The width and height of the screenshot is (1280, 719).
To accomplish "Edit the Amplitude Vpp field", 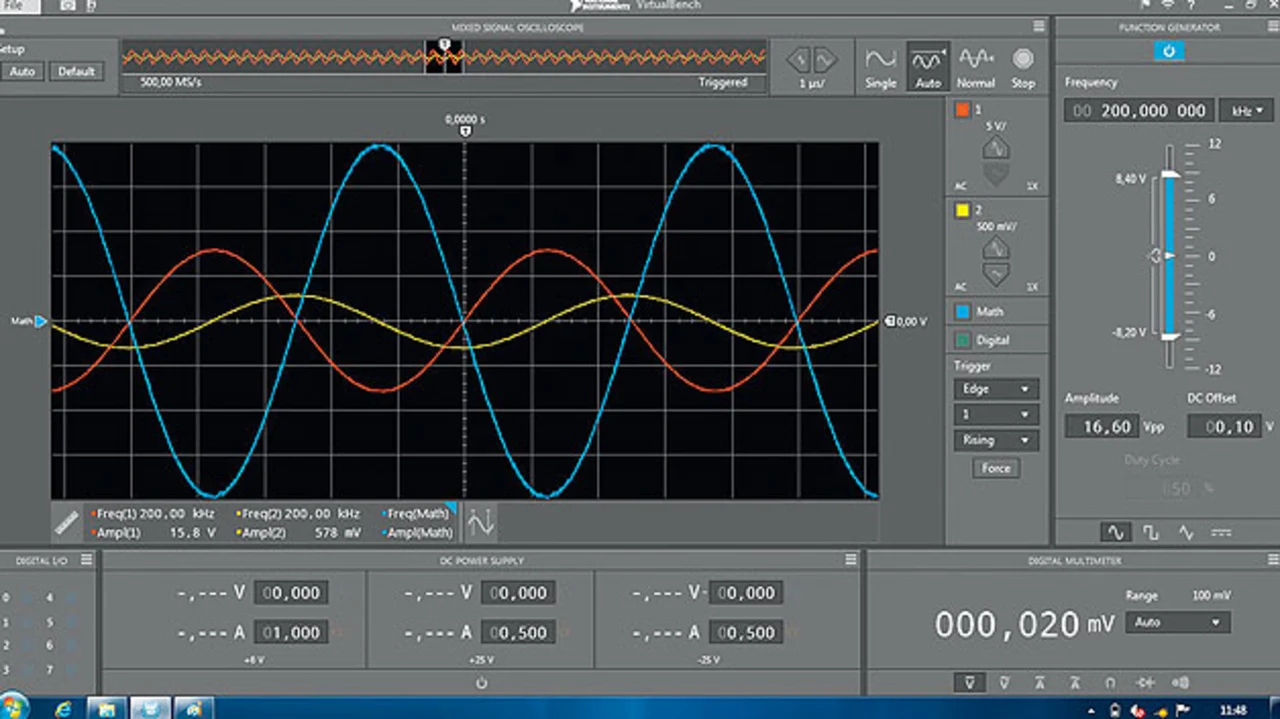I will coord(1101,427).
